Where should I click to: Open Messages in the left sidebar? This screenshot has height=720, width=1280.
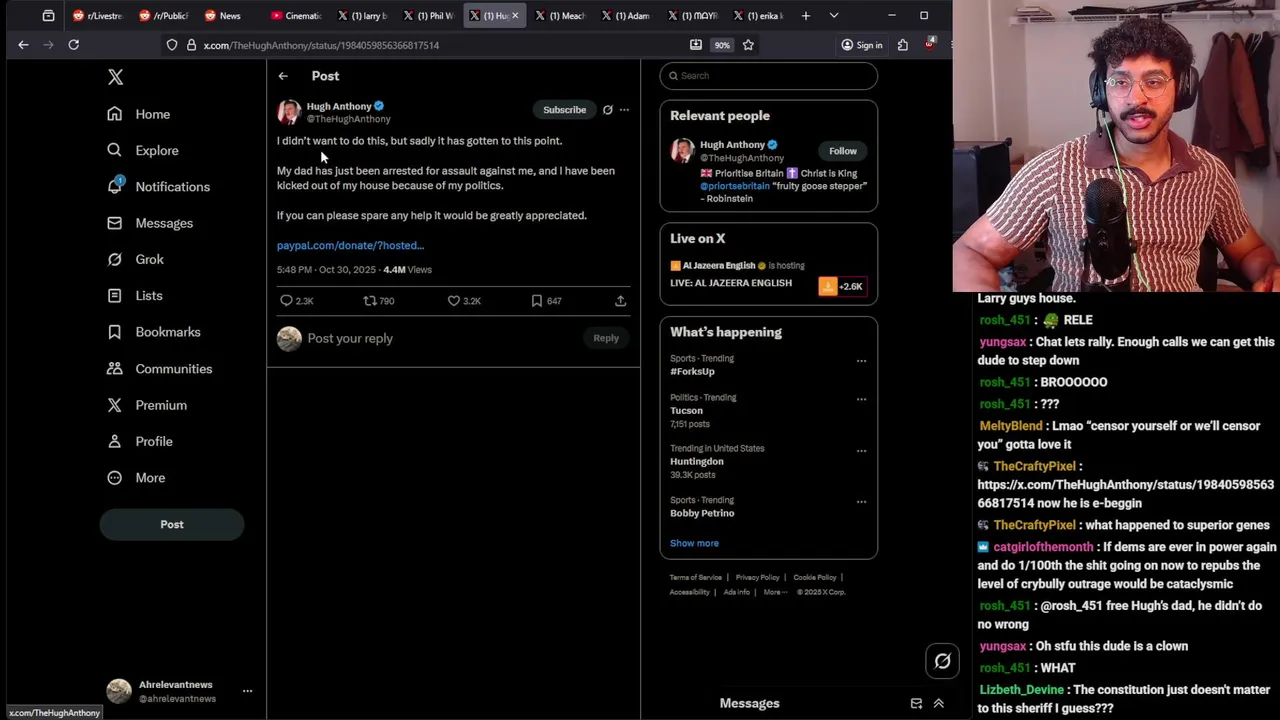[150, 223]
